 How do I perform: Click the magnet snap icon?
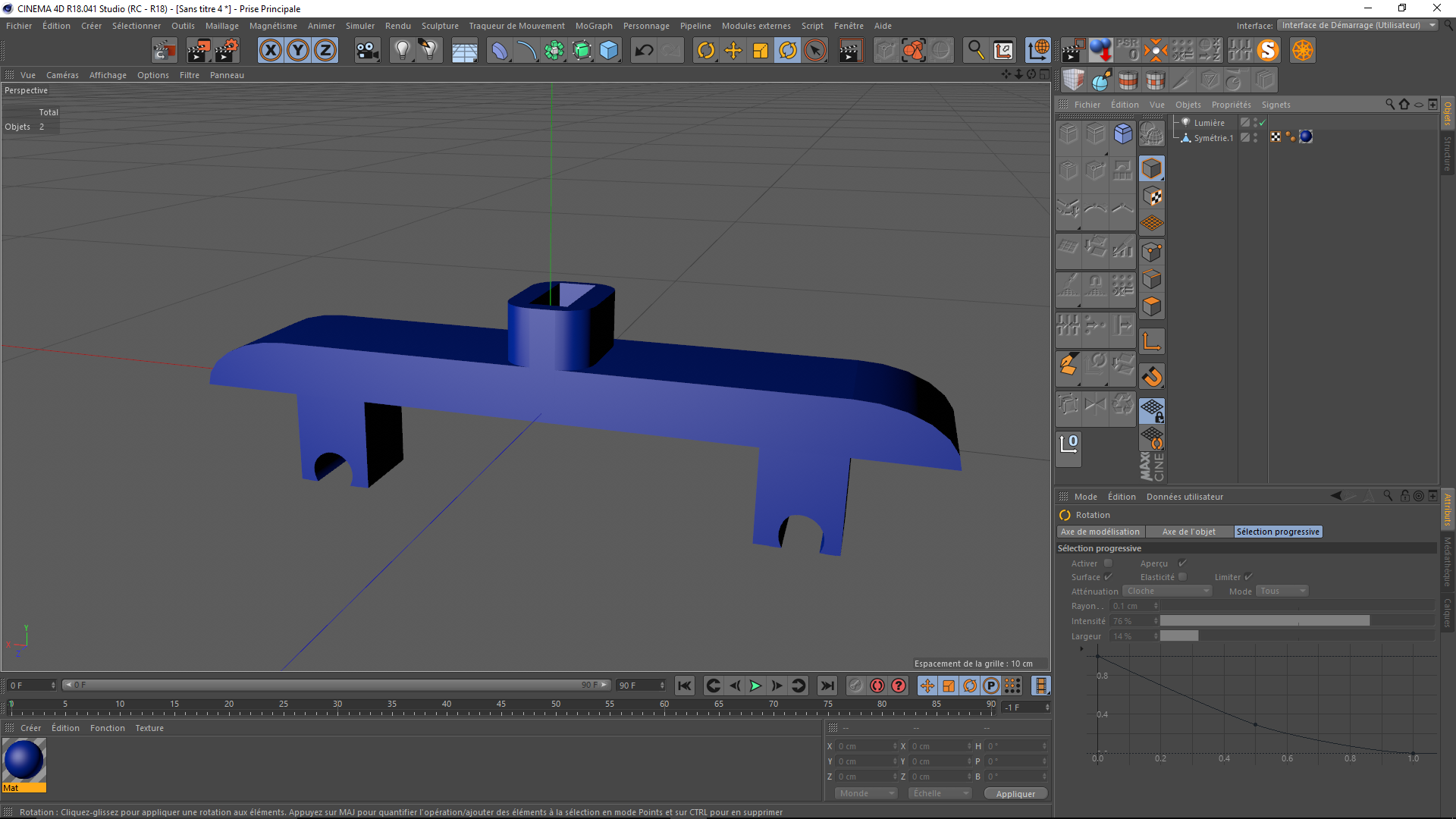pos(1152,376)
